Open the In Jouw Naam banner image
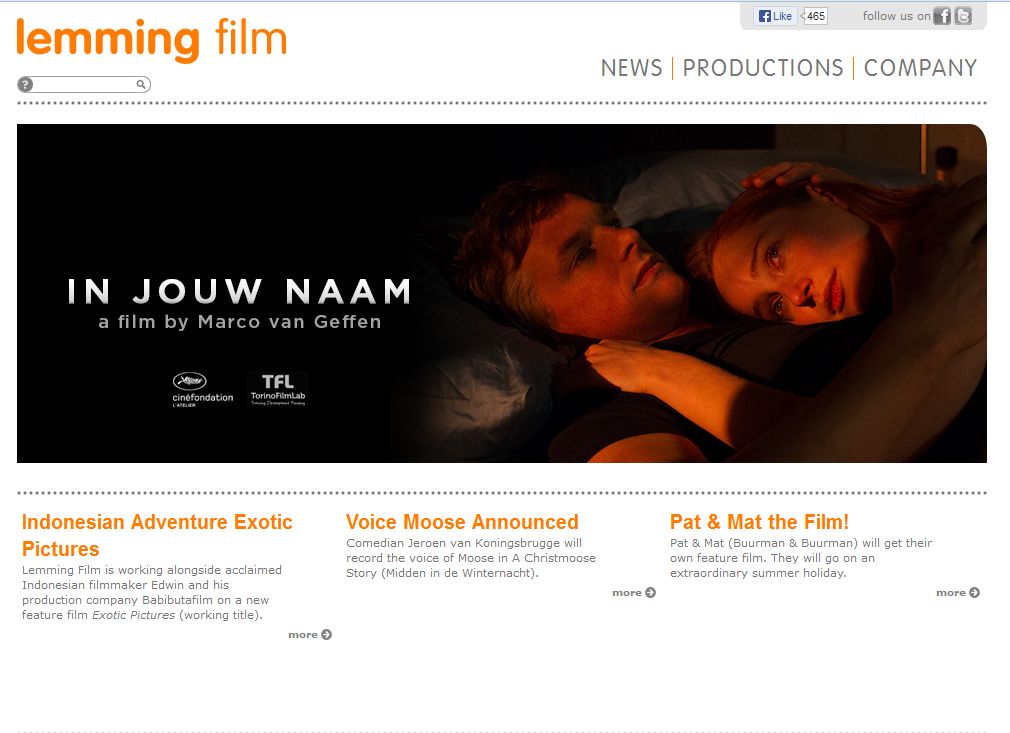 pyautogui.click(x=502, y=293)
